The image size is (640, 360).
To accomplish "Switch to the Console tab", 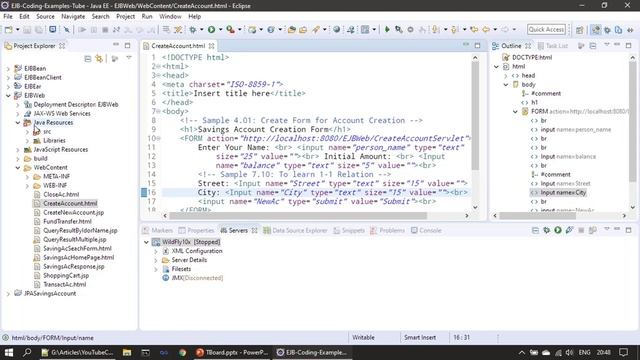I will tap(426, 231).
